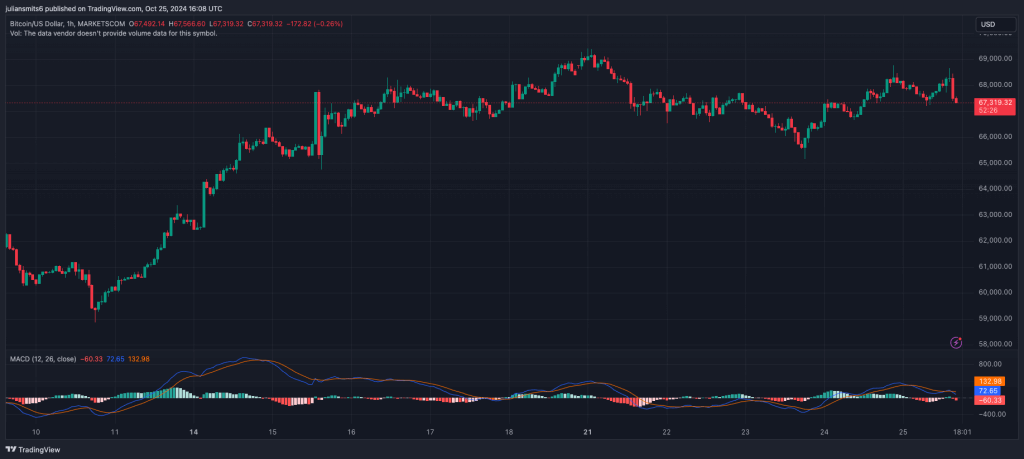This screenshot has width=1024, height=459.
Task: Click the 18:01 time label on axis
Action: [963, 432]
